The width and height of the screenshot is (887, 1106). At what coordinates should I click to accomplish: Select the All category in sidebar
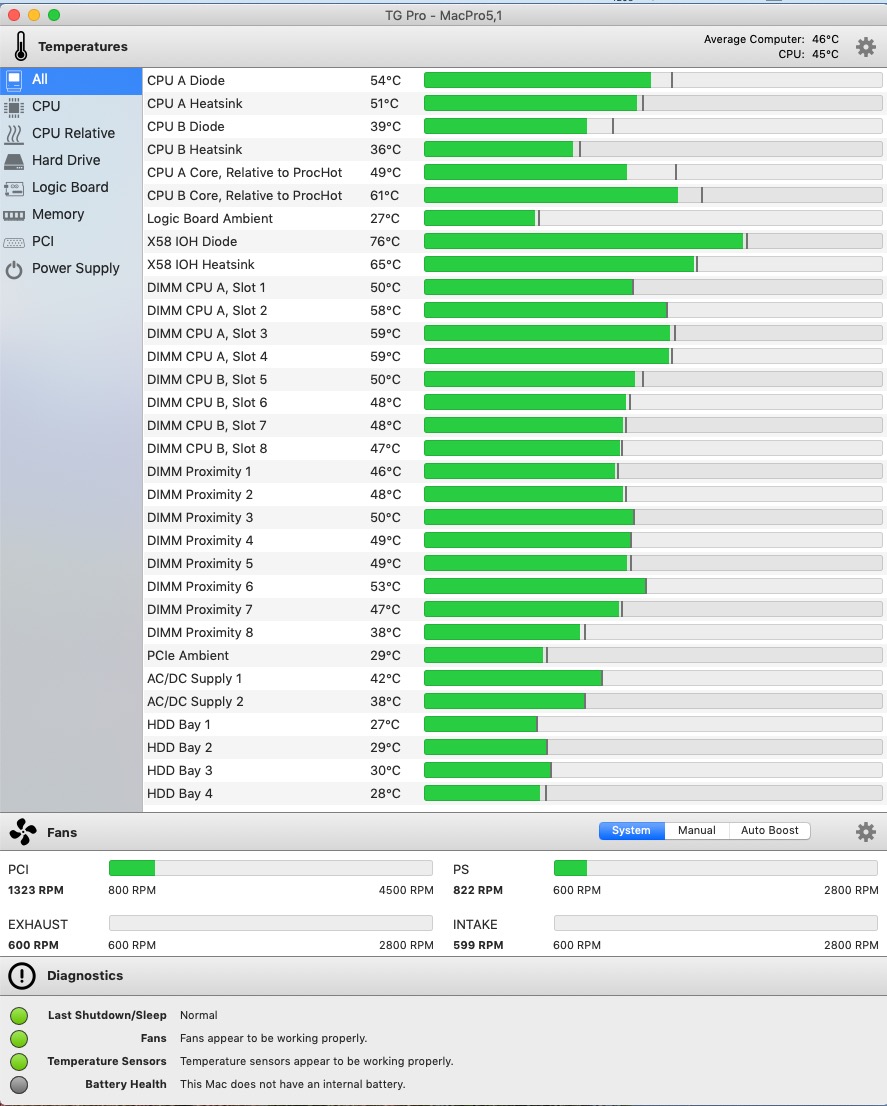tap(71, 80)
